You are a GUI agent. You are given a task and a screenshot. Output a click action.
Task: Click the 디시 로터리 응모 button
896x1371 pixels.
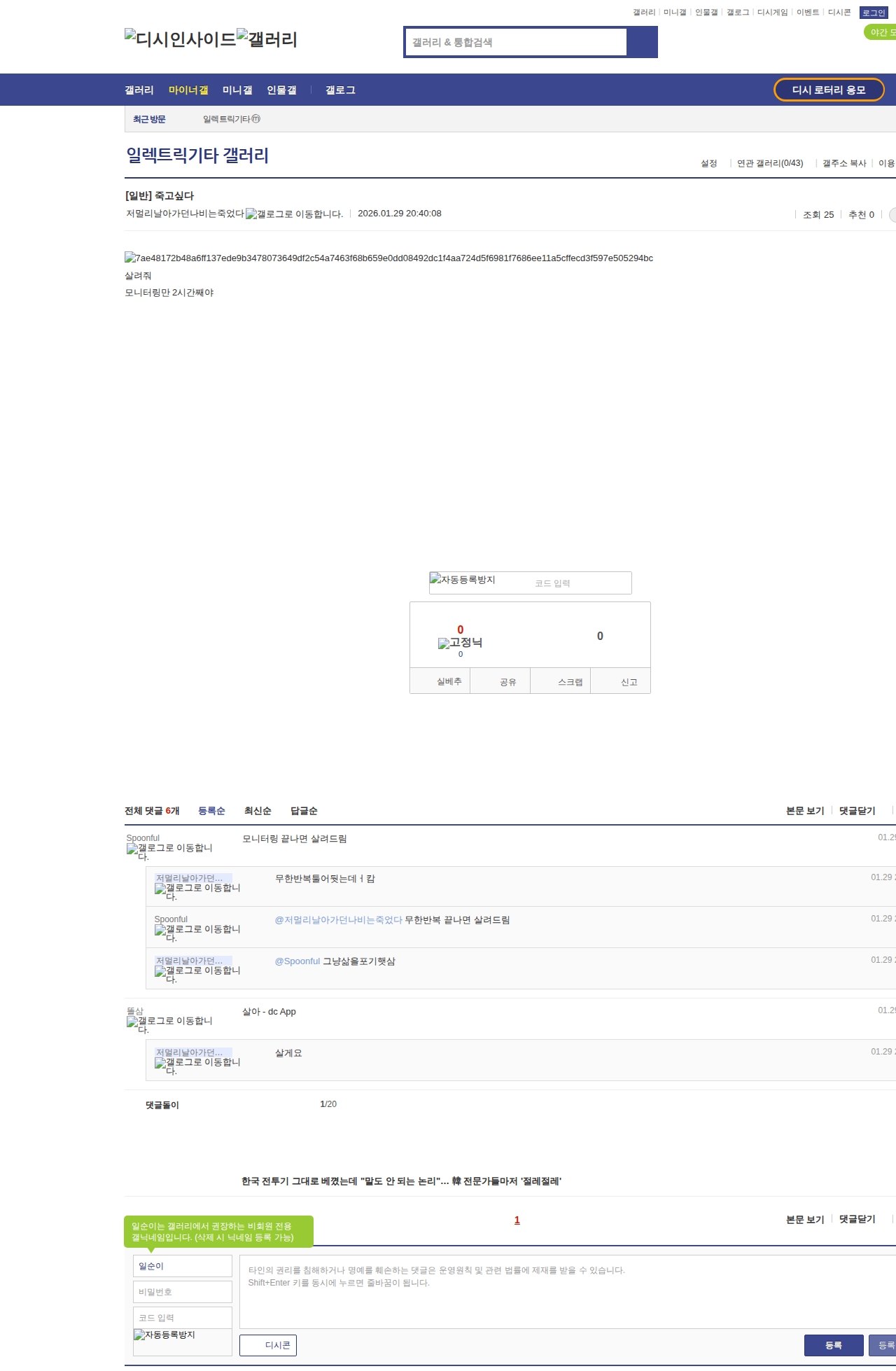coord(829,90)
